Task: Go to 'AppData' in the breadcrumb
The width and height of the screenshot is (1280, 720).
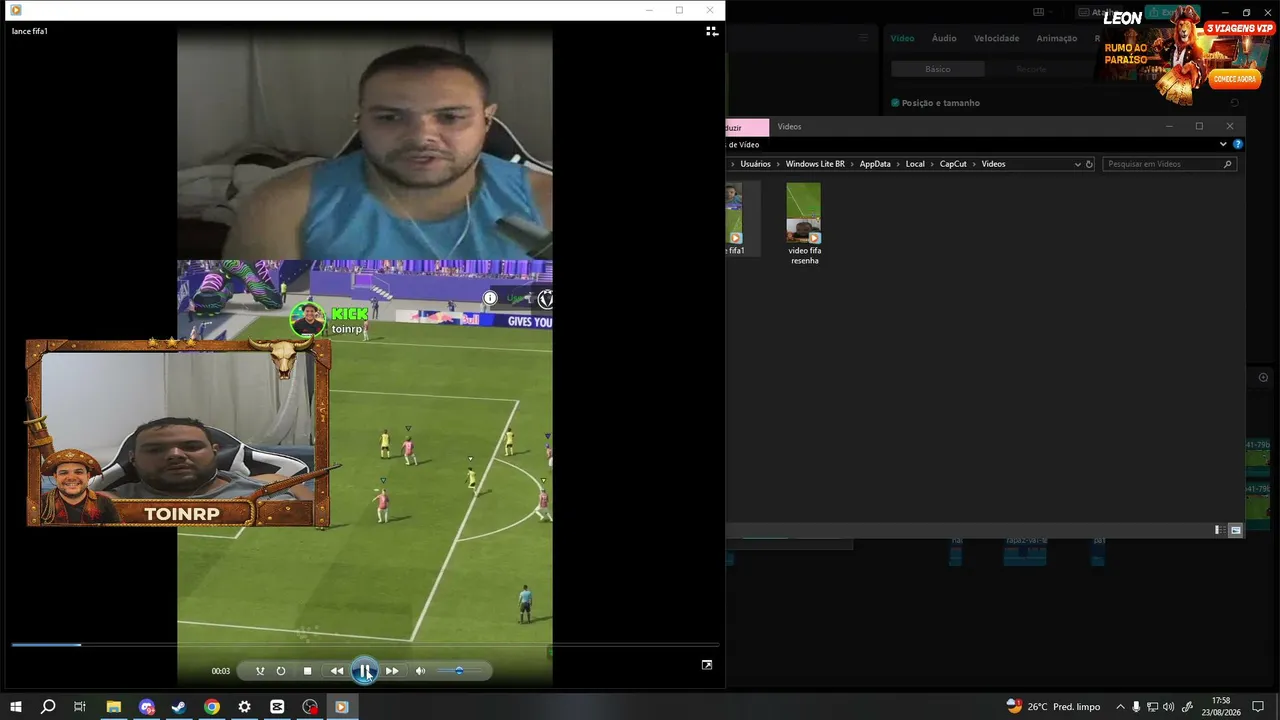Action: (875, 164)
